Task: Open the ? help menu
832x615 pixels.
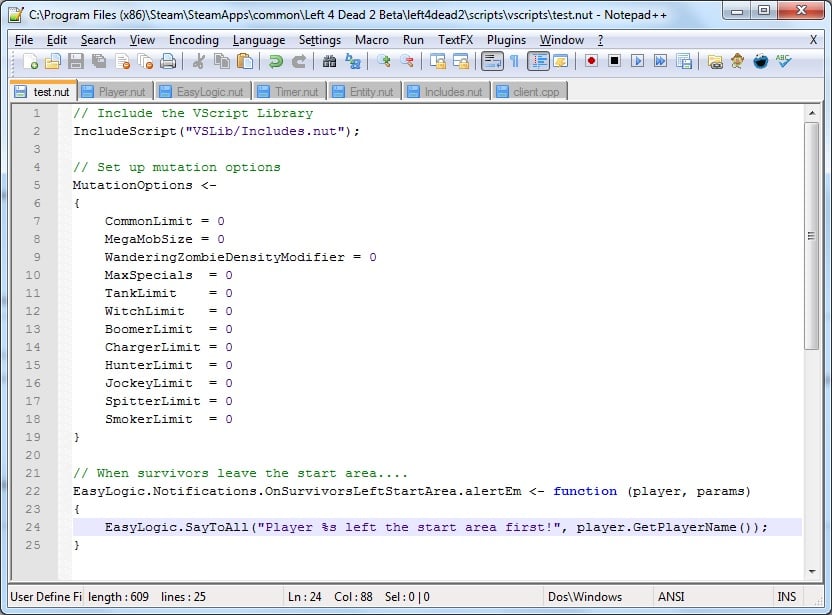Action: 600,40
